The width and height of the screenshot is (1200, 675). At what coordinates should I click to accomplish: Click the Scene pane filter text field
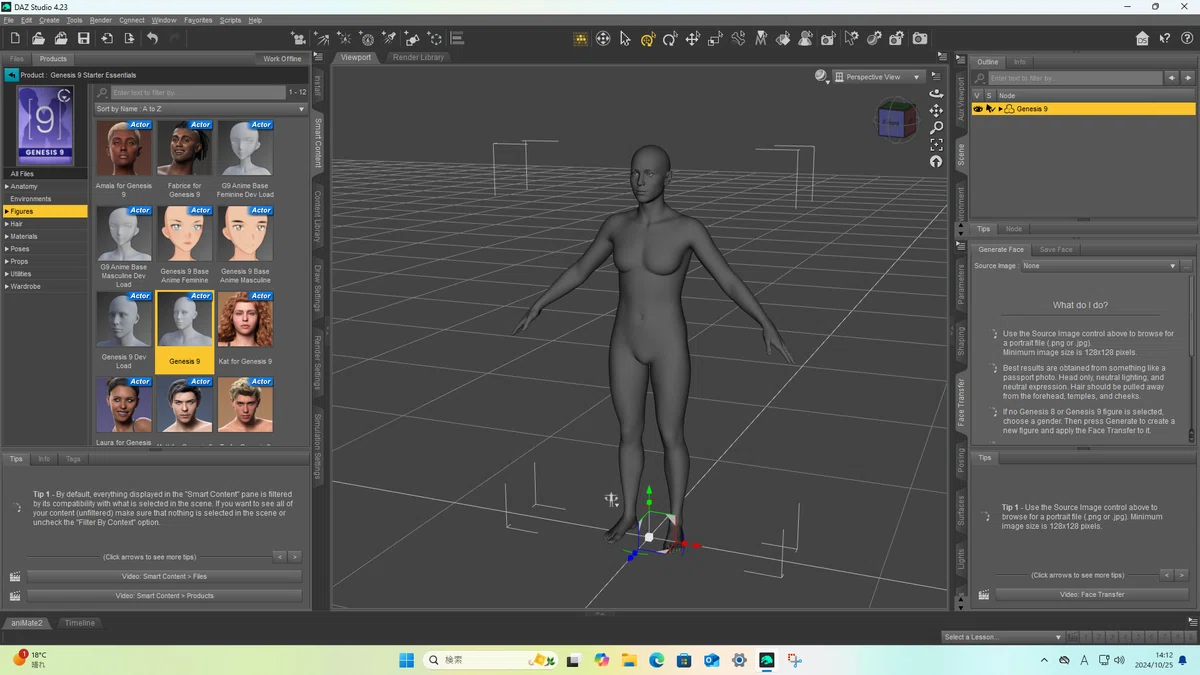click(x=1074, y=78)
